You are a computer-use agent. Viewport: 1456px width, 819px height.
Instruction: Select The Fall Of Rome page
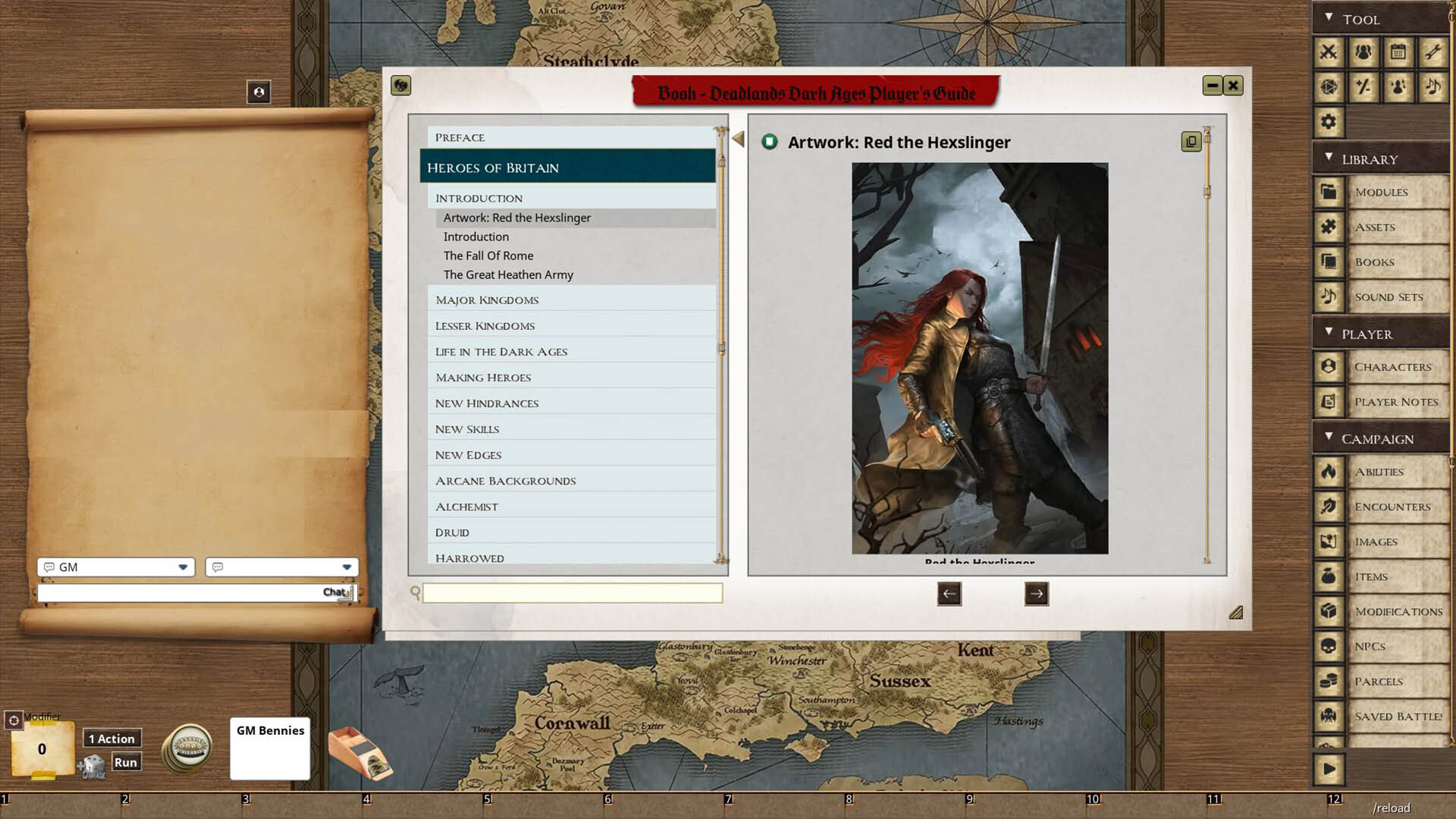(x=488, y=256)
